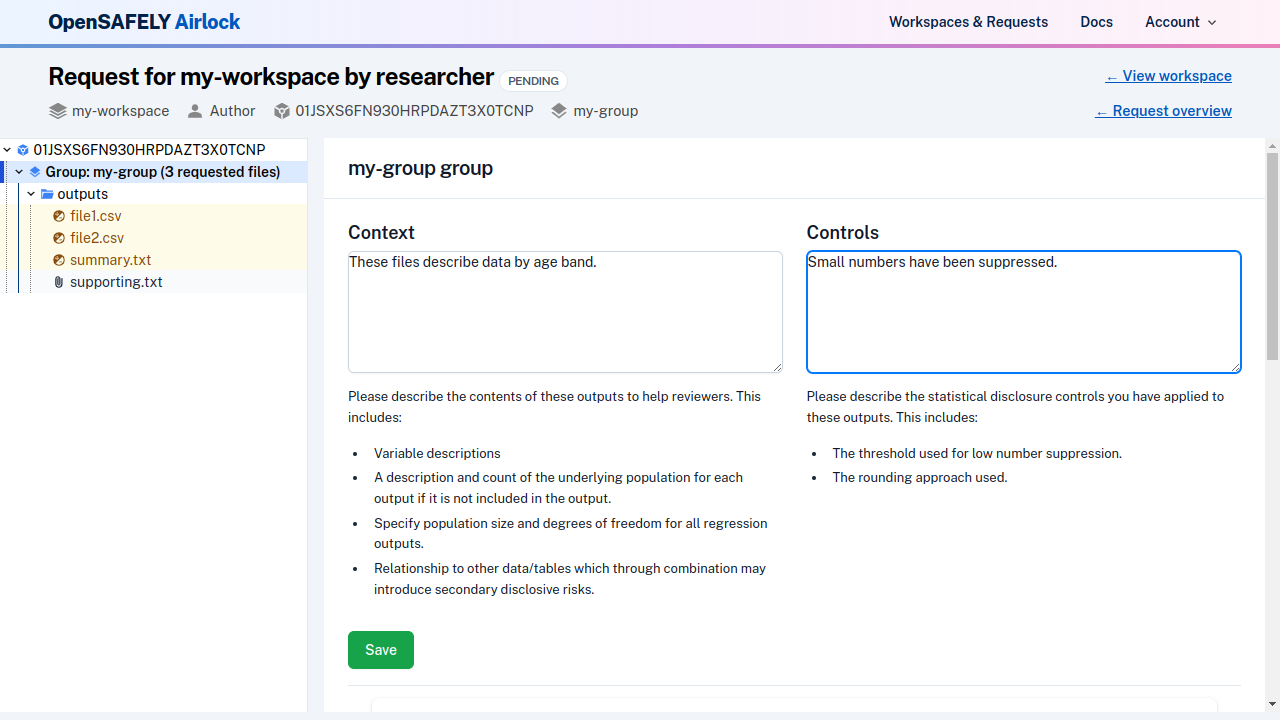Open the Docs page
The height and width of the screenshot is (720, 1280).
(x=1096, y=22)
